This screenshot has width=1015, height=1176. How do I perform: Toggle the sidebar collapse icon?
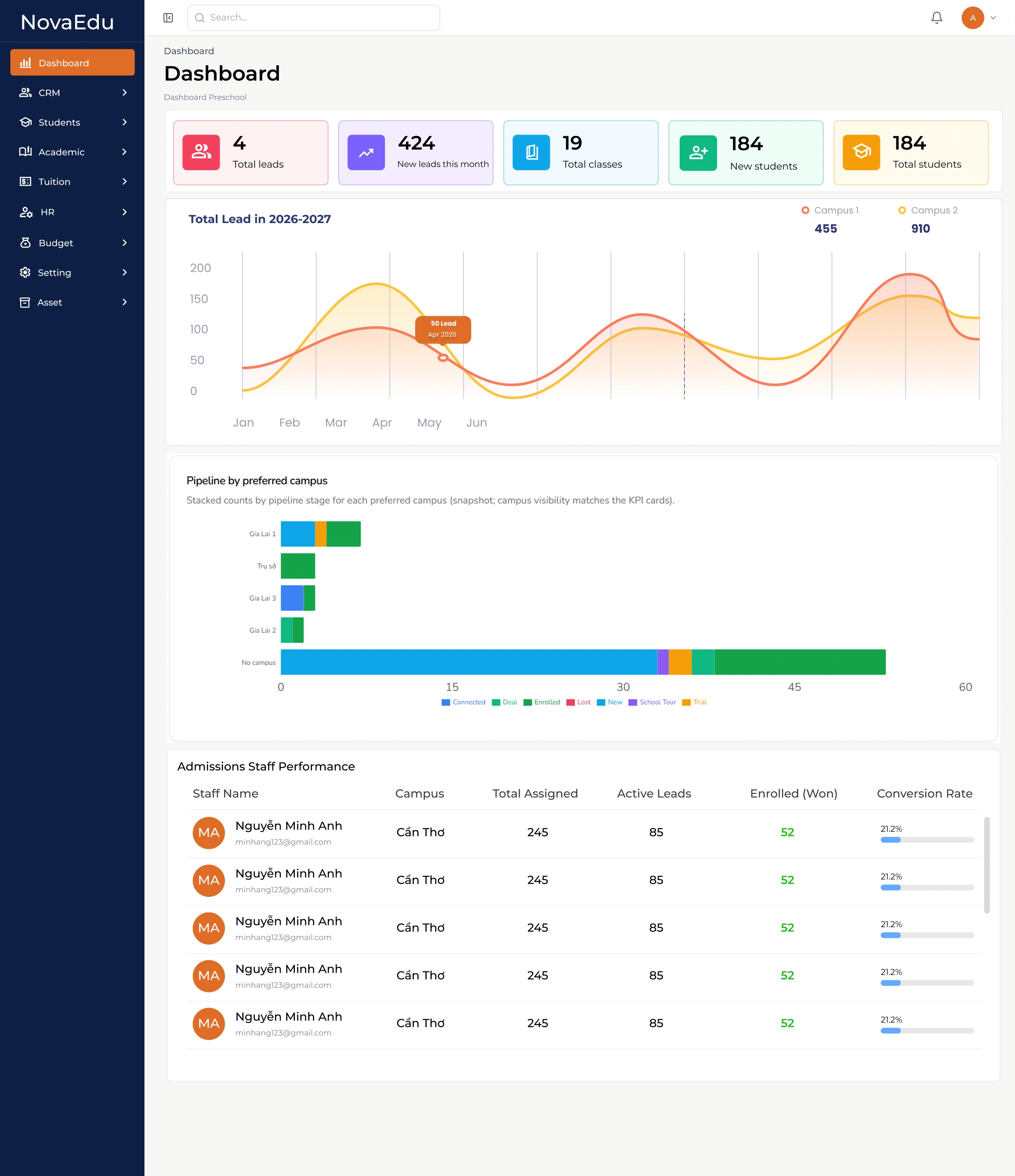pyautogui.click(x=168, y=18)
